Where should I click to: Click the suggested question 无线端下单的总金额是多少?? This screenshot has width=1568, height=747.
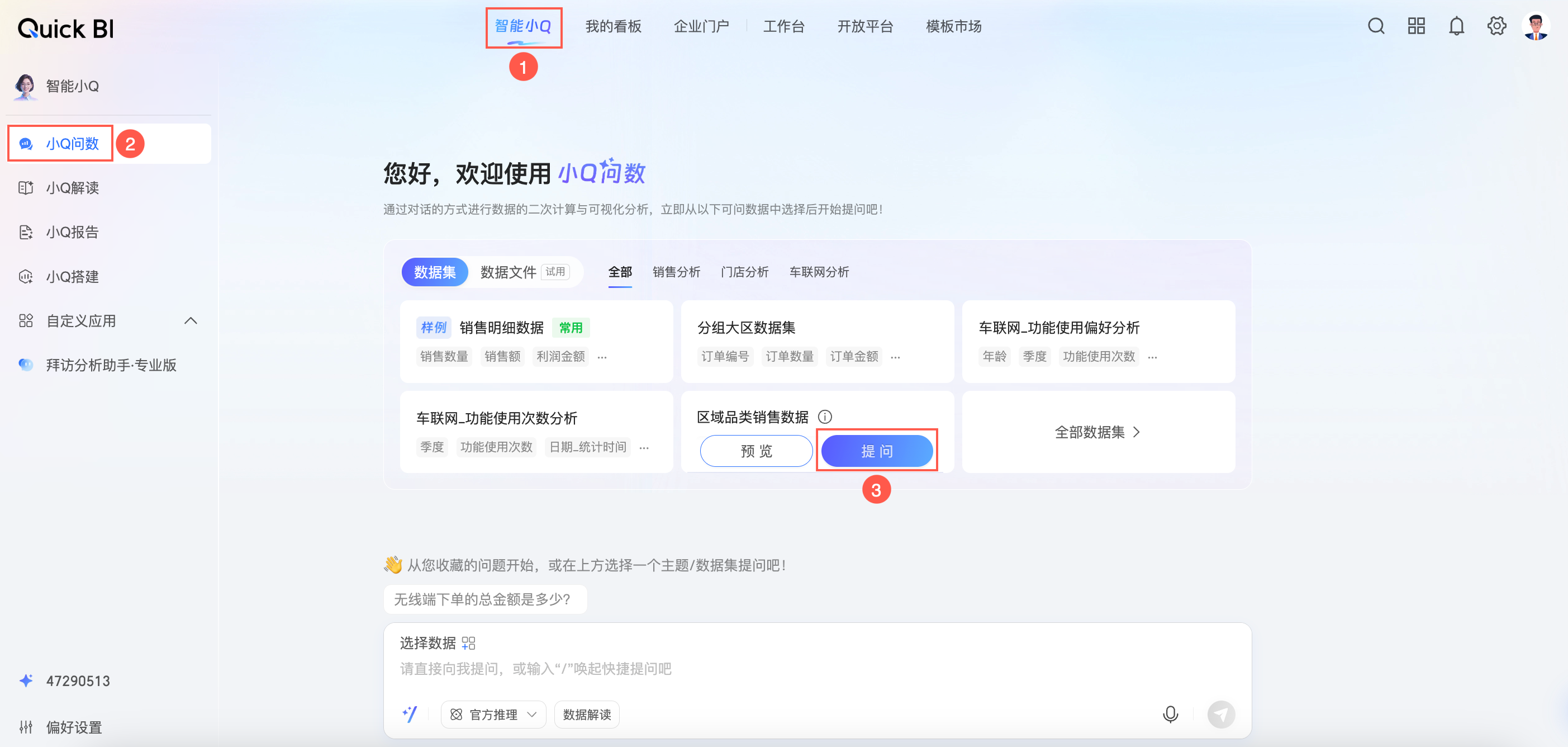pos(485,599)
